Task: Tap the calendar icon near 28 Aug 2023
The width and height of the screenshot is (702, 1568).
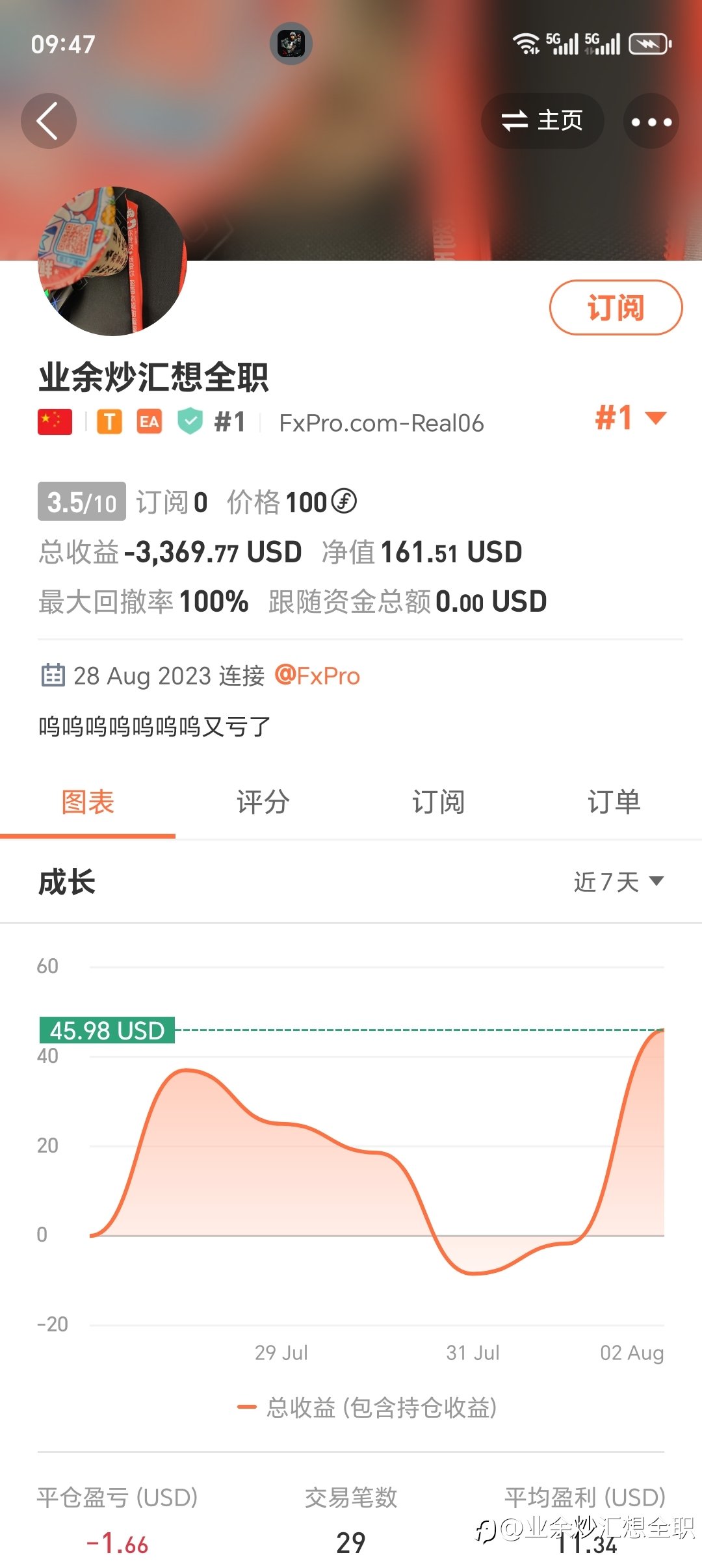Action: (x=53, y=675)
